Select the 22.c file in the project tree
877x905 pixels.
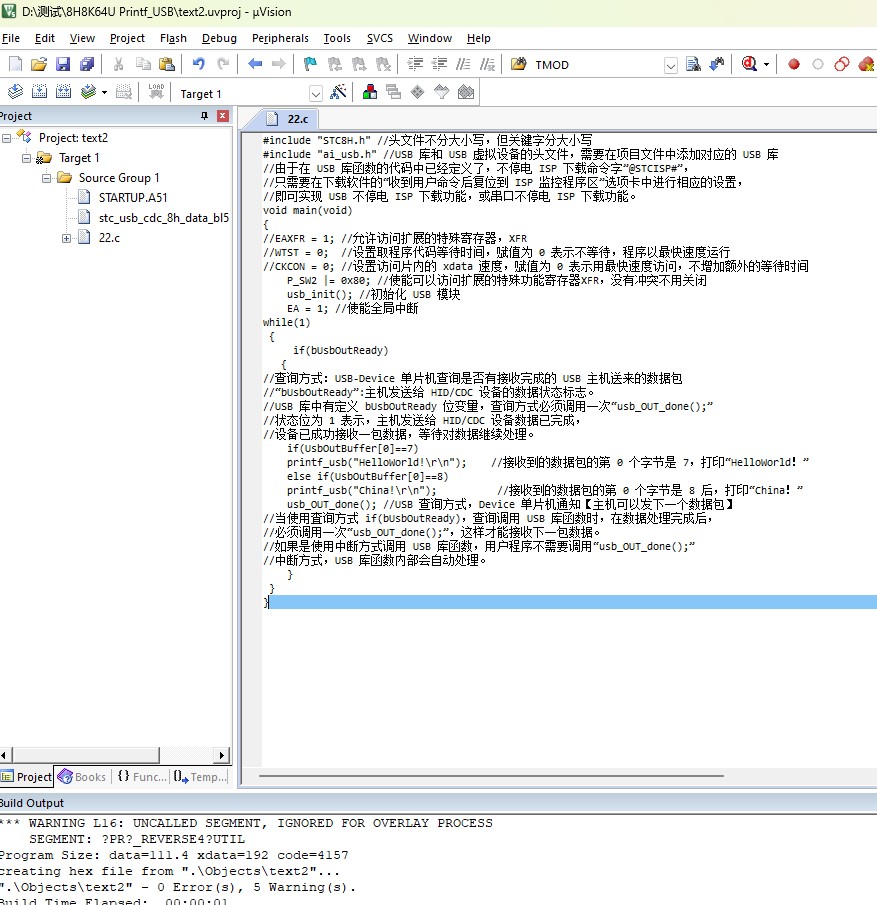click(x=109, y=238)
